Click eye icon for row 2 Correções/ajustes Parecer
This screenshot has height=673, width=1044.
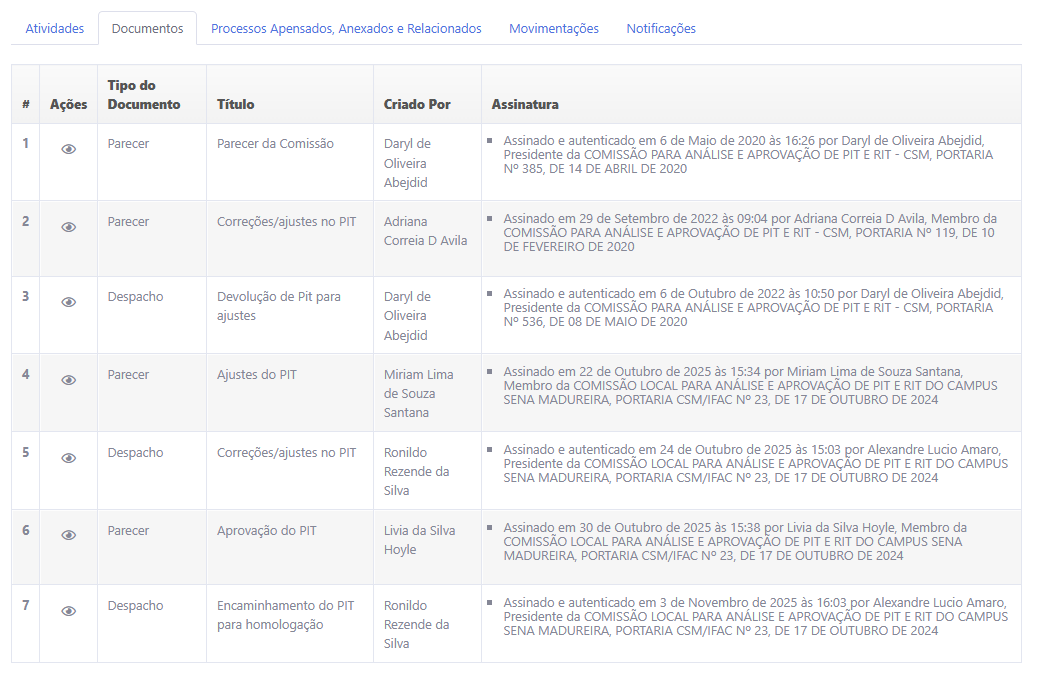pyautogui.click(x=68, y=227)
